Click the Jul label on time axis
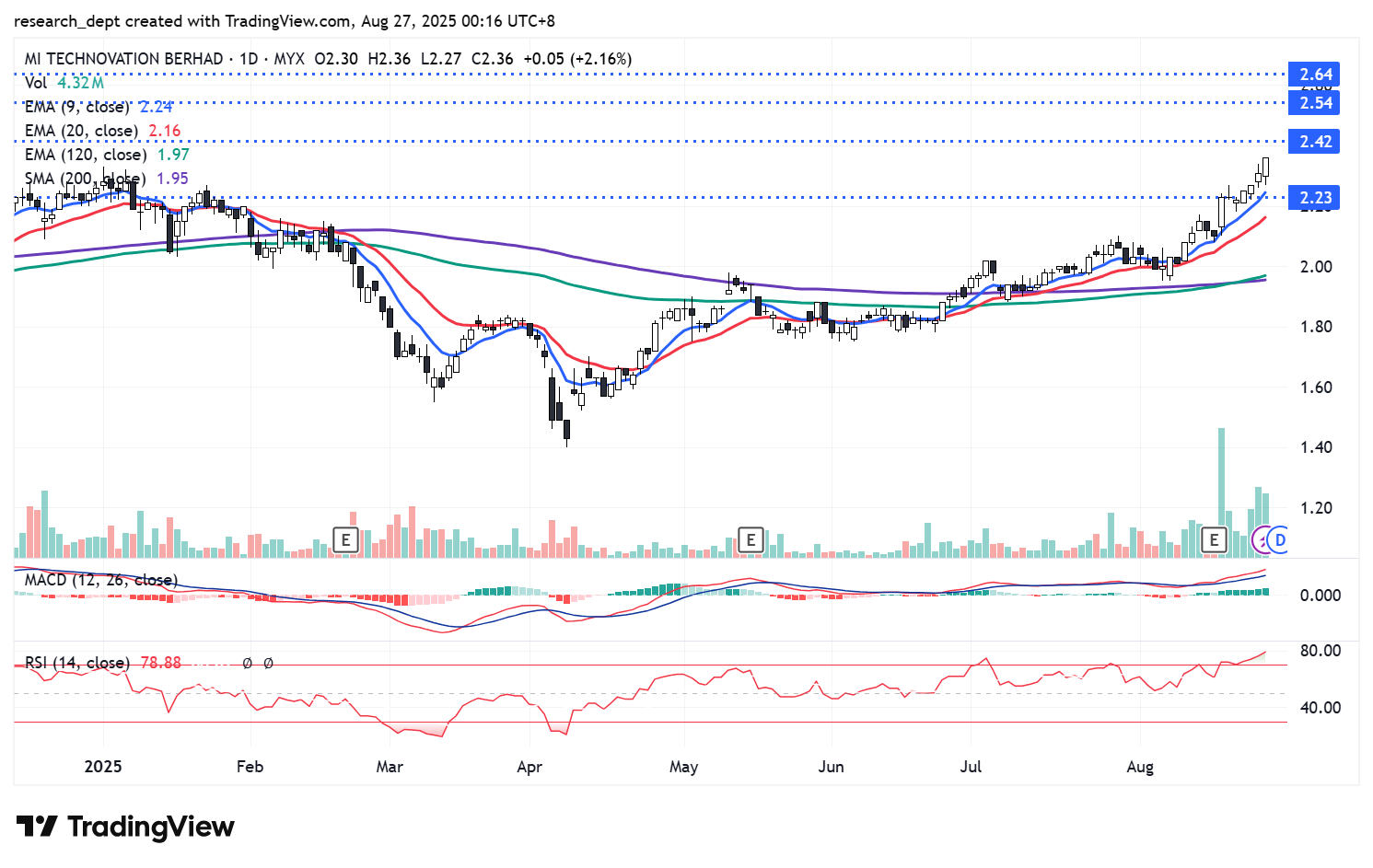 click(971, 767)
